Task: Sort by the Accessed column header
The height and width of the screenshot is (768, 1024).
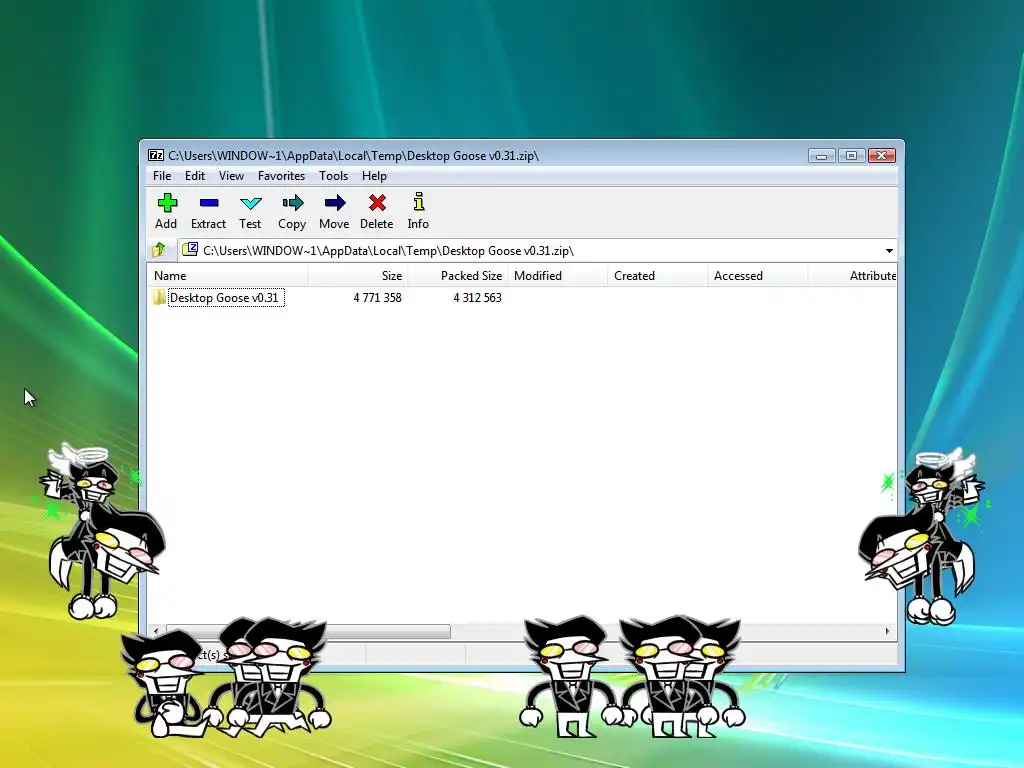Action: tap(758, 276)
